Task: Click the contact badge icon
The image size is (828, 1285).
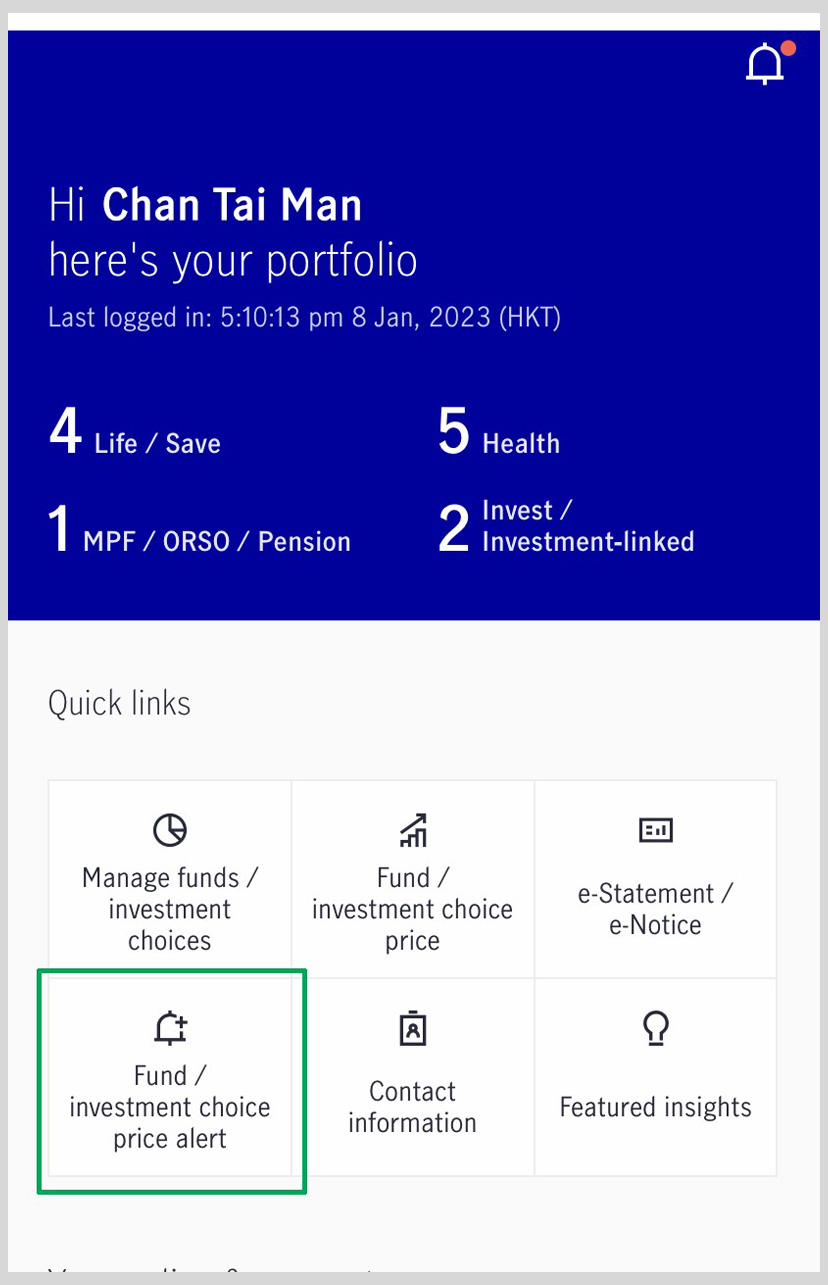Action: [413, 1028]
